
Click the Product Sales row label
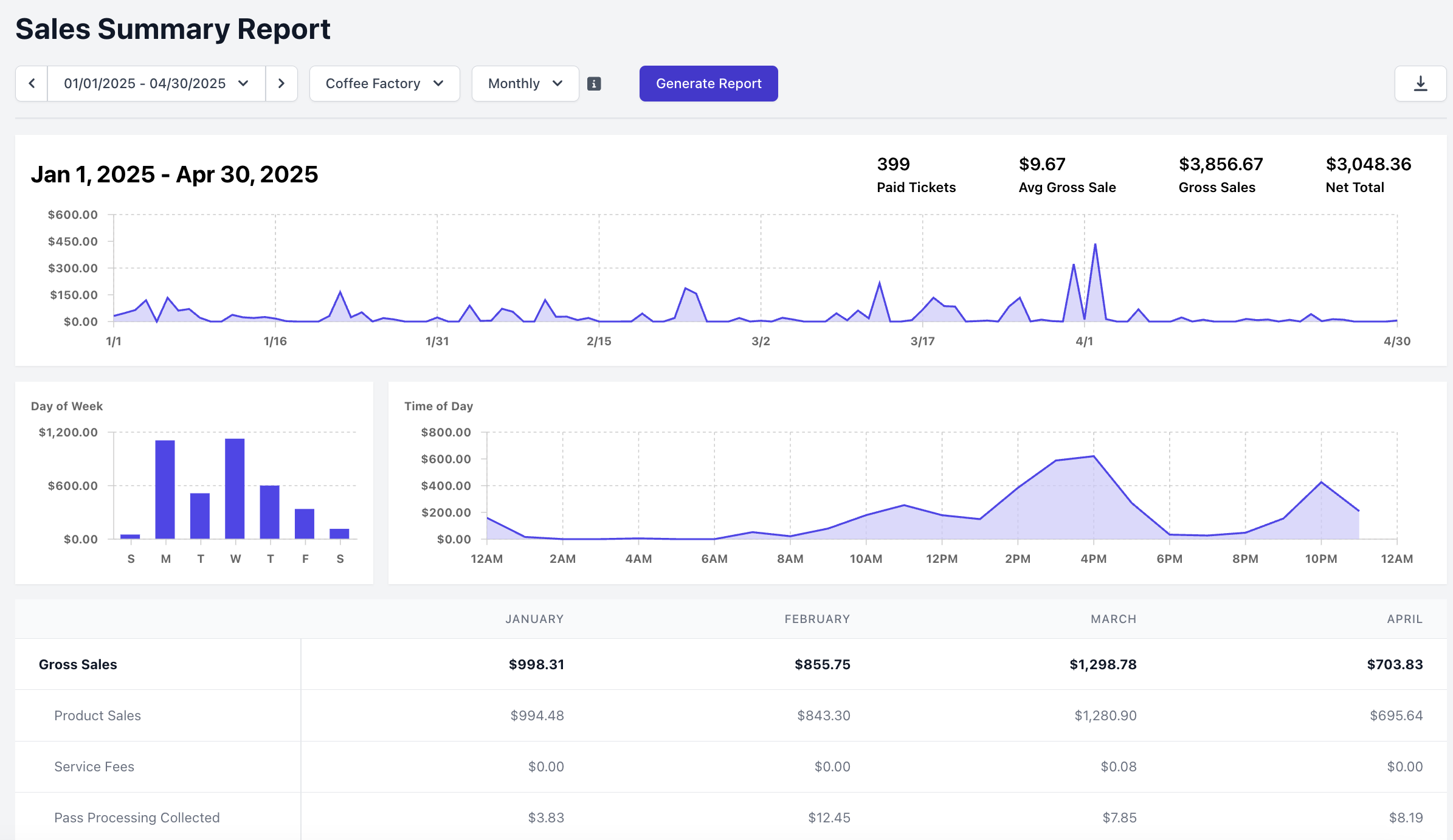click(x=97, y=715)
